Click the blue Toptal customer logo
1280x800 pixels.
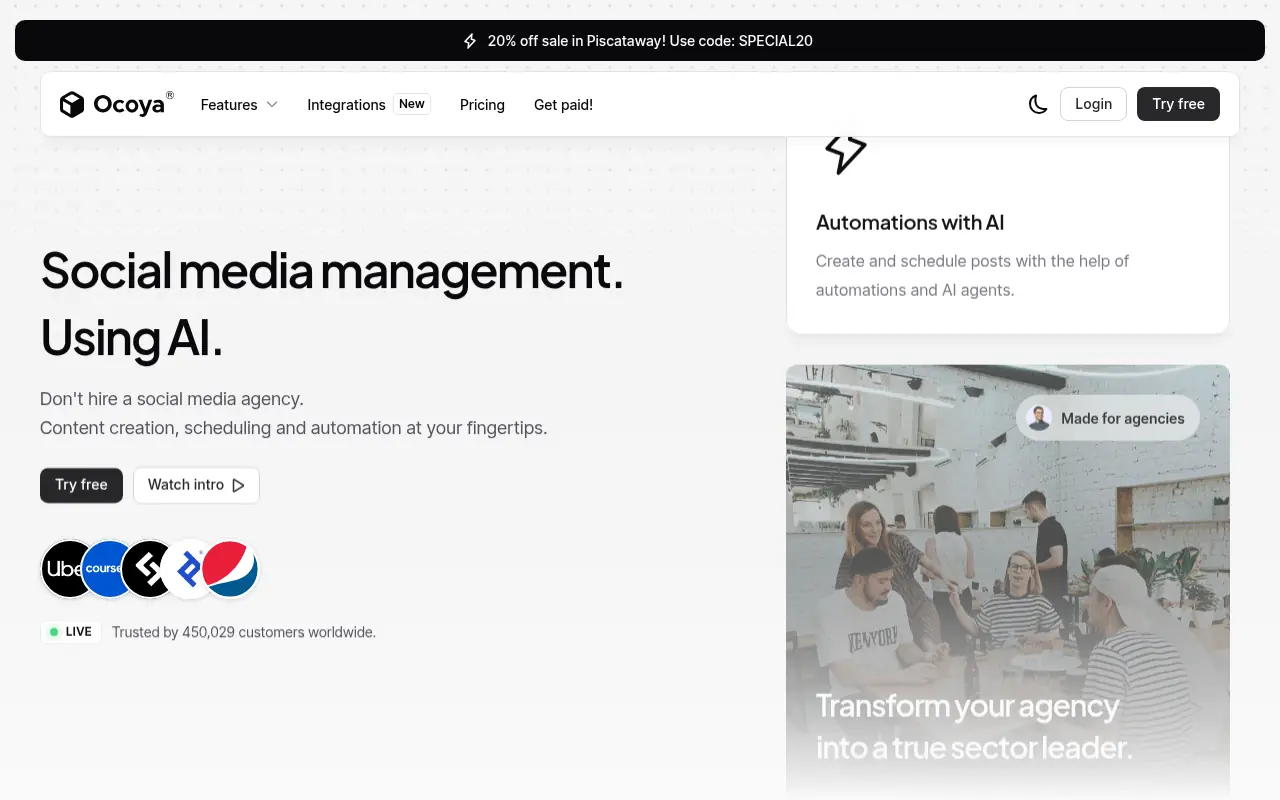pyautogui.click(x=187, y=569)
